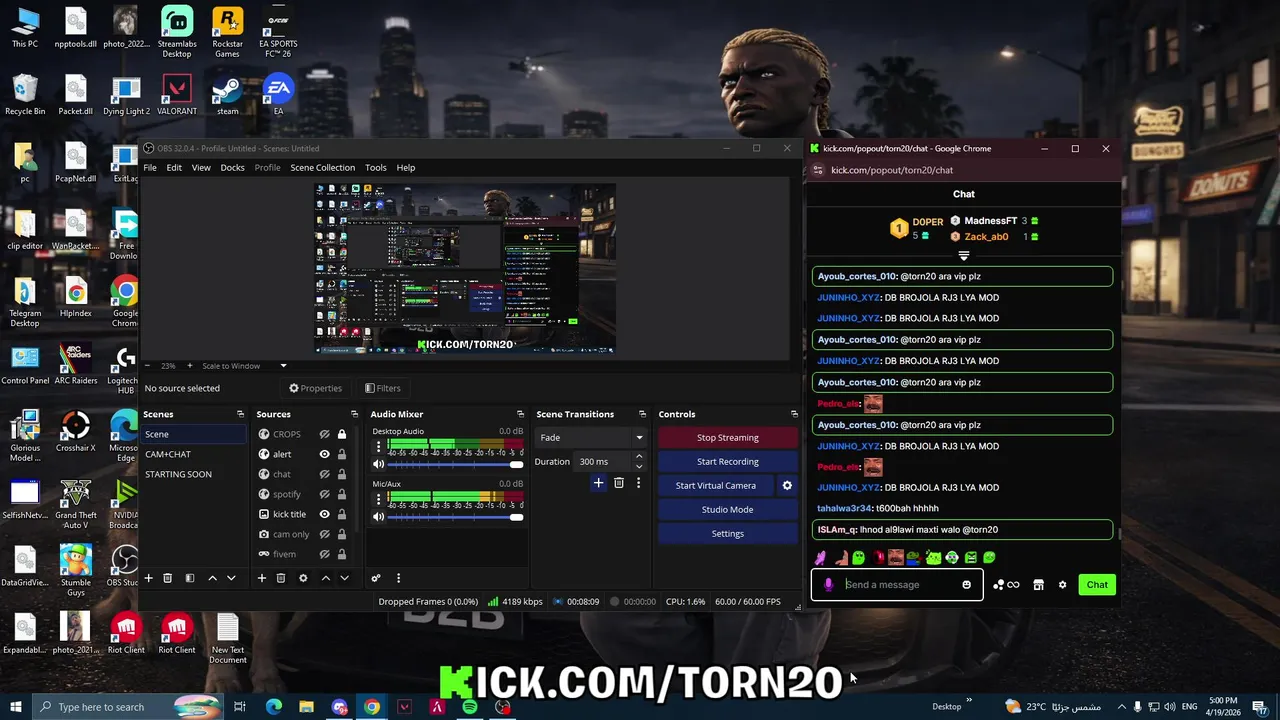The image size is (1280, 720).
Task: Move scene down arrow in Scenes panel
Action: coord(231,578)
